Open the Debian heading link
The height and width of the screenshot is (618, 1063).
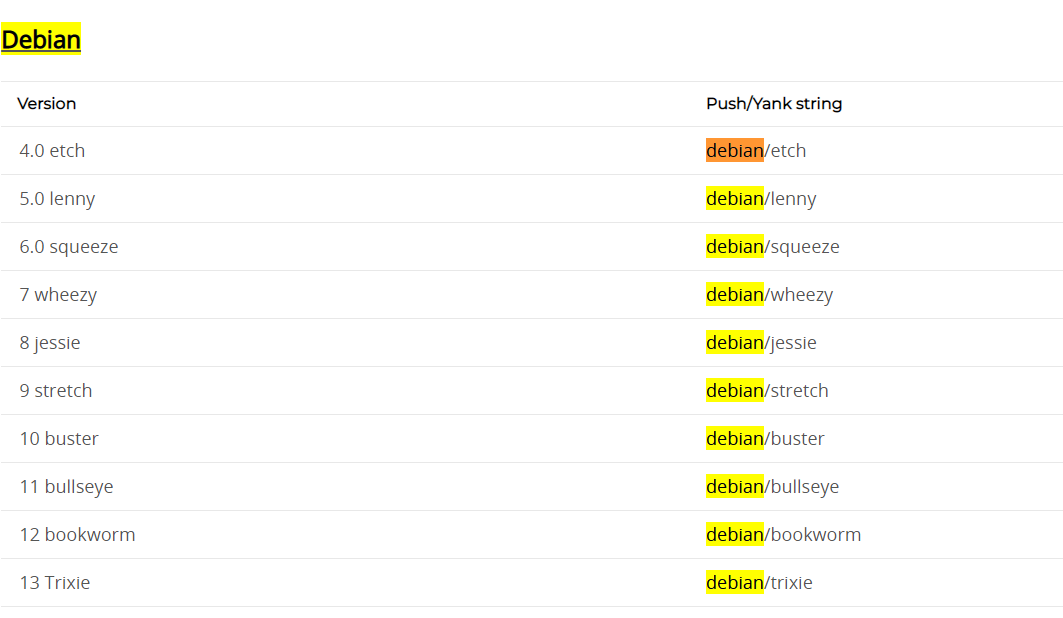41,39
